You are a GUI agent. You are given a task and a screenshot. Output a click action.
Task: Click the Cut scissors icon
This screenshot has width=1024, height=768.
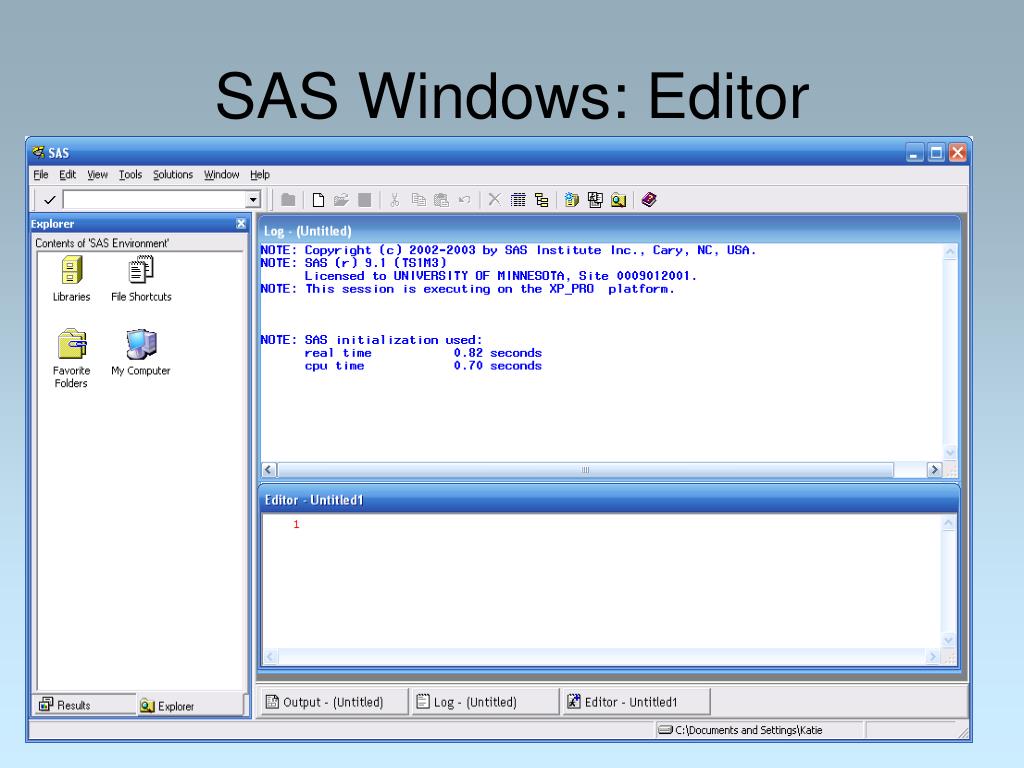click(x=394, y=200)
